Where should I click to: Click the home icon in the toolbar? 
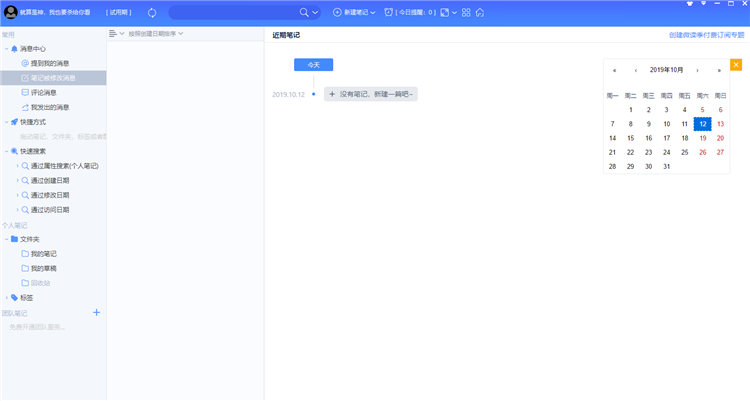pos(480,12)
